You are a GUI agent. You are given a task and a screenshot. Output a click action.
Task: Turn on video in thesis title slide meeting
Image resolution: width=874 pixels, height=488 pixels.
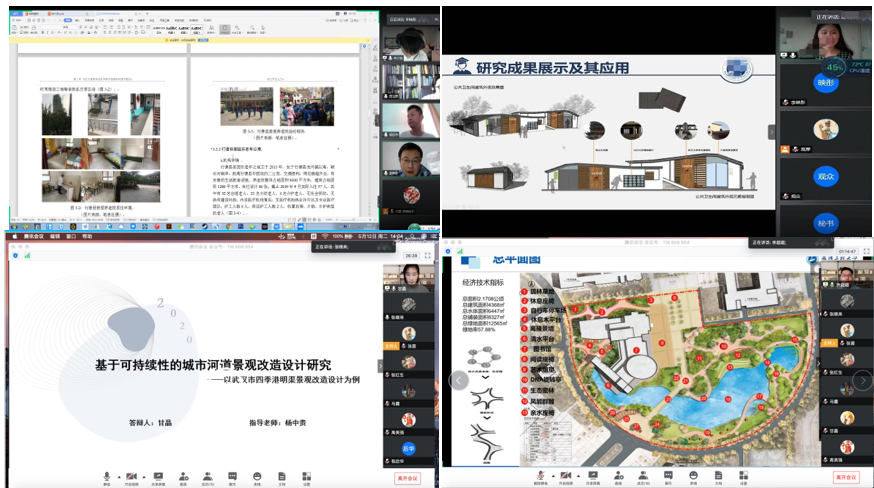(132, 476)
